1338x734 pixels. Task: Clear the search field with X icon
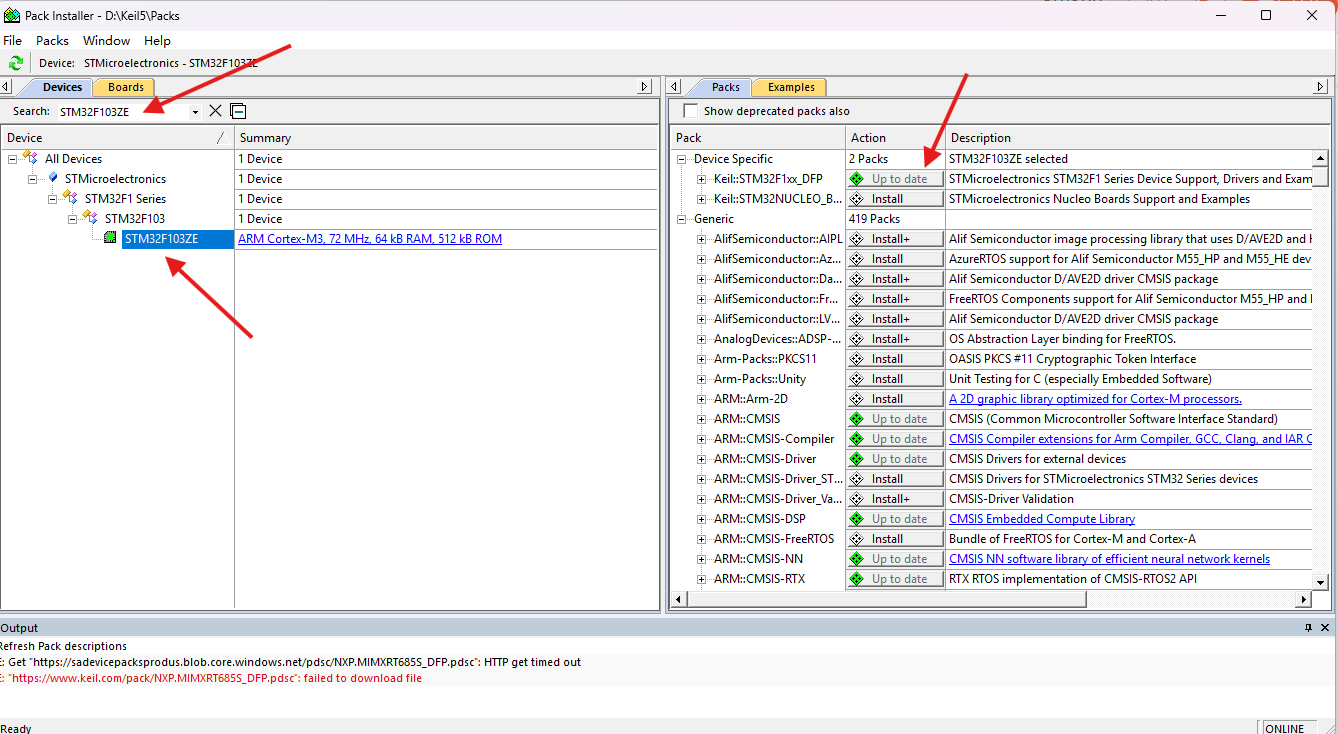pos(215,111)
